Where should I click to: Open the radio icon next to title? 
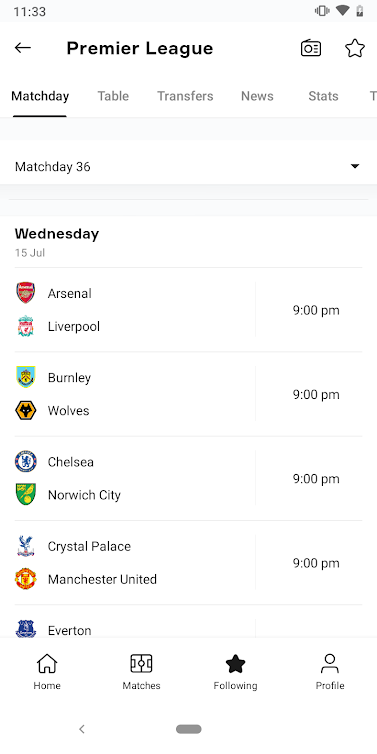click(311, 48)
